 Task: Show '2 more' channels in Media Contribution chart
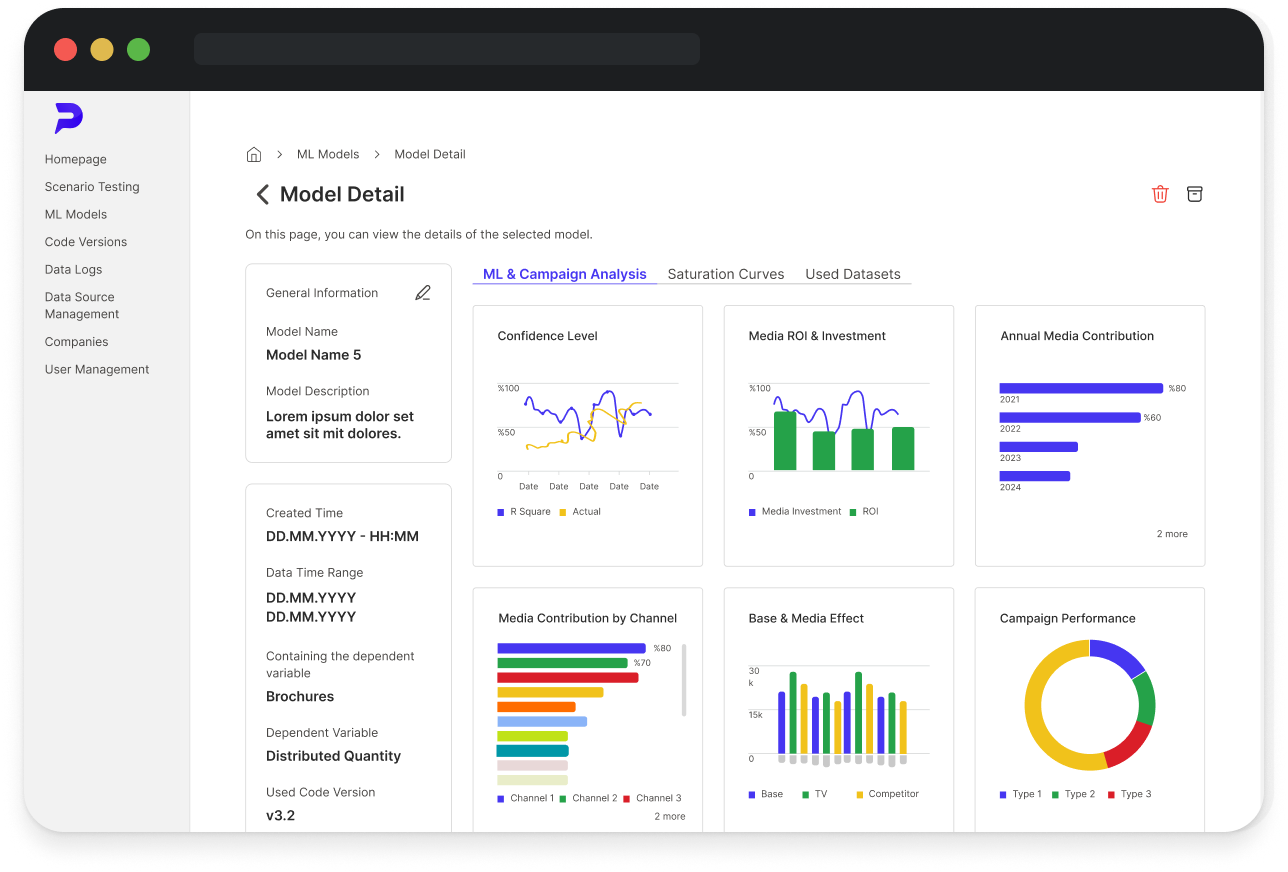(669, 816)
